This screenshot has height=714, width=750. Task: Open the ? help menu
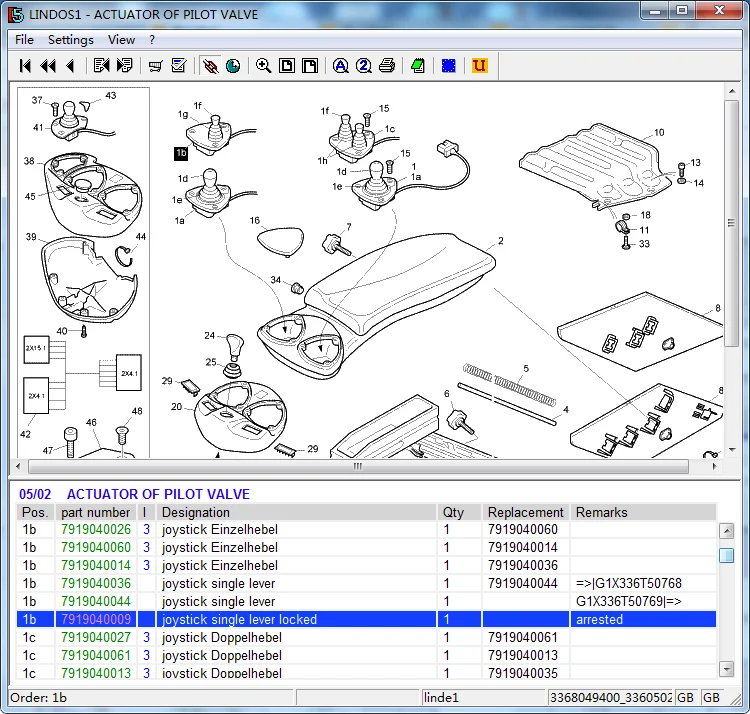pyautogui.click(x=152, y=40)
